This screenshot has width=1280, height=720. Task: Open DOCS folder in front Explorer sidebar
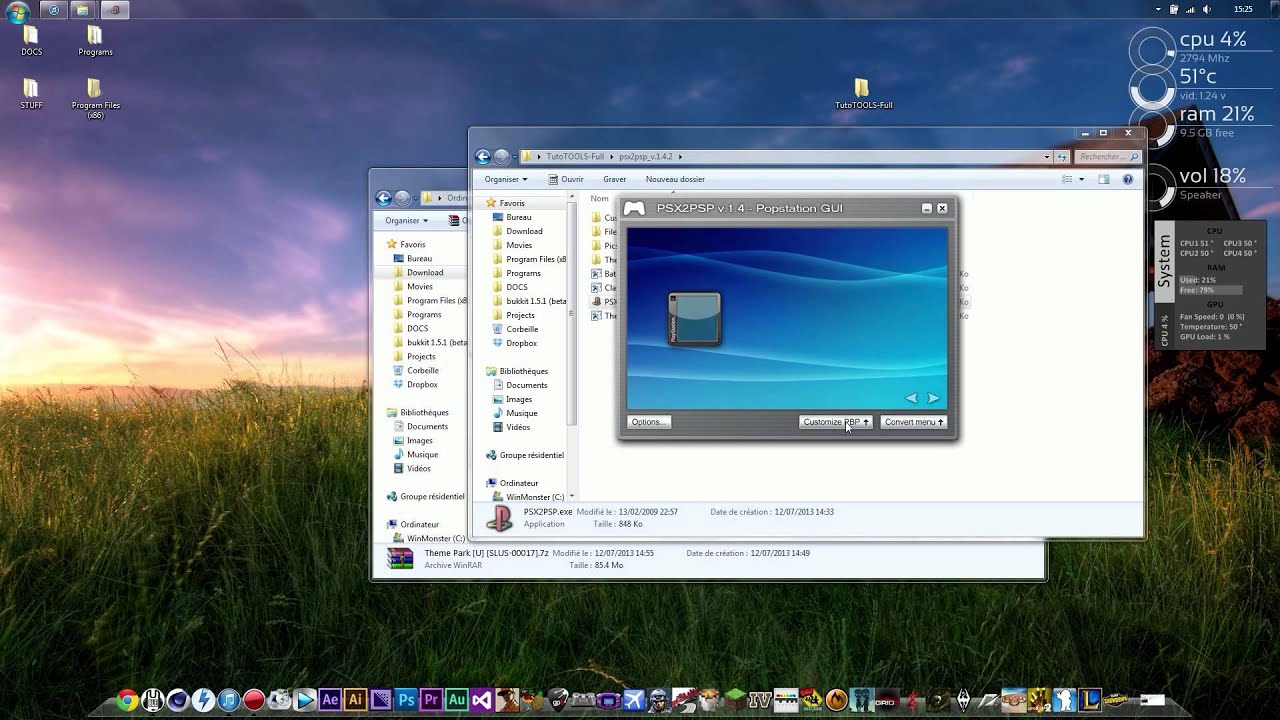pos(510,287)
